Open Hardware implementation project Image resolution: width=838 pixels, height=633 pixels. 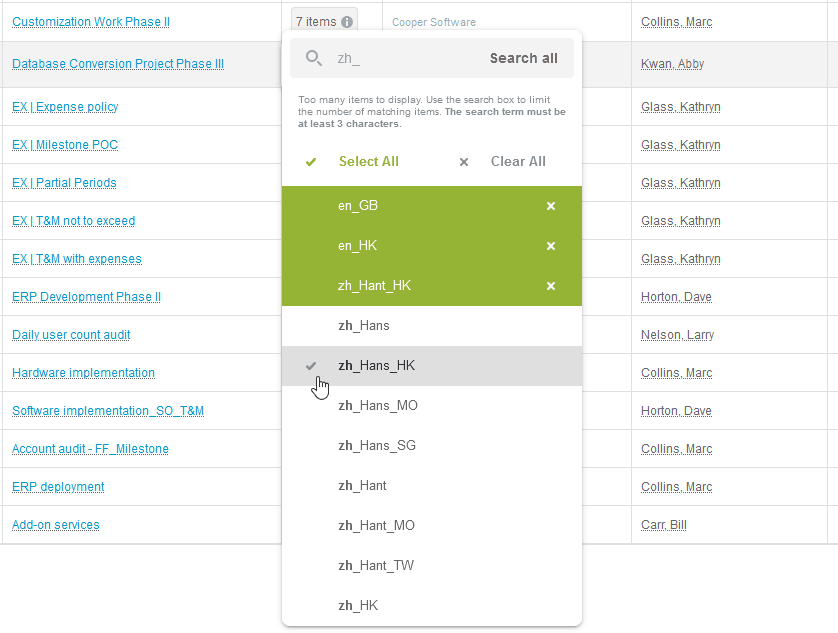[x=83, y=373]
